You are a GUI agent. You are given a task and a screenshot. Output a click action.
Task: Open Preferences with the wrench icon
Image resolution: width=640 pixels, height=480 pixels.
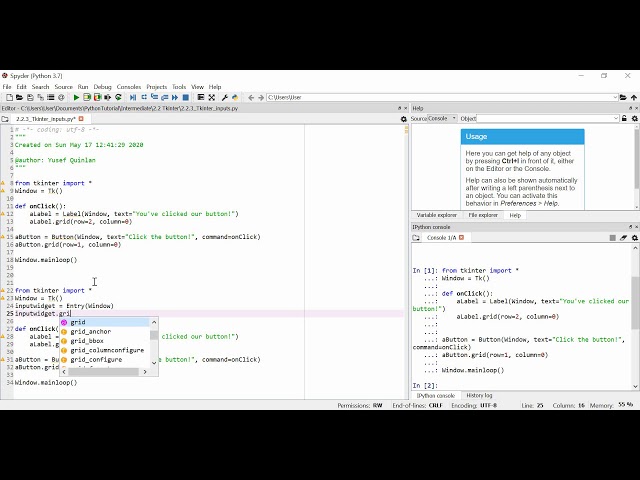click(x=224, y=97)
